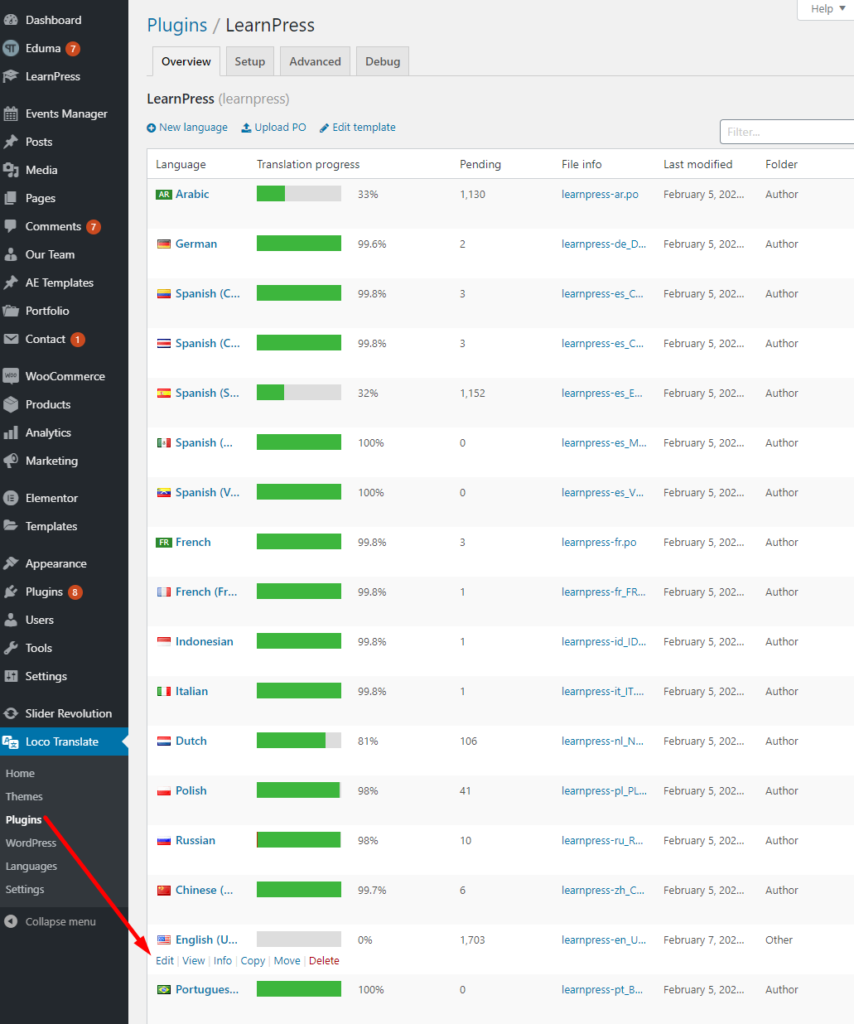The width and height of the screenshot is (854, 1024).
Task: Click the Dutch translation progress bar
Action: point(298,741)
